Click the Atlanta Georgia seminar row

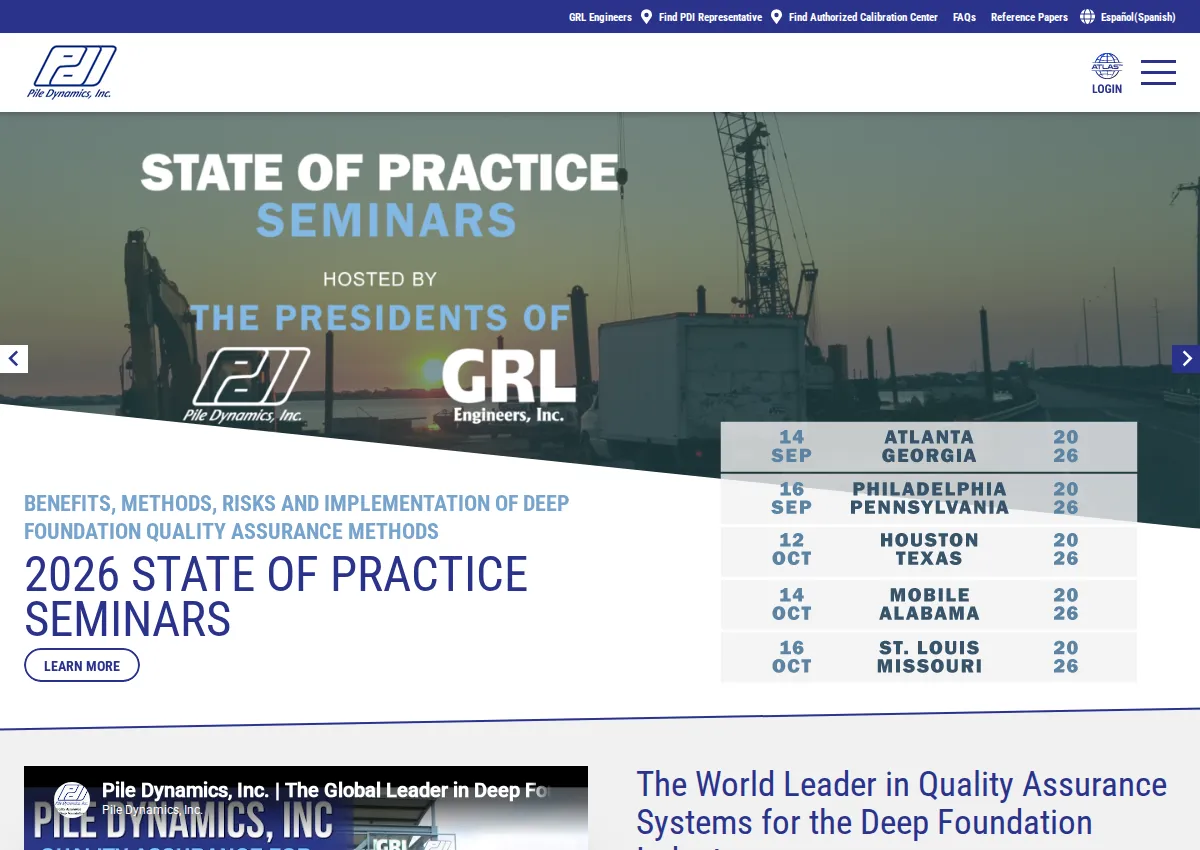click(x=929, y=446)
